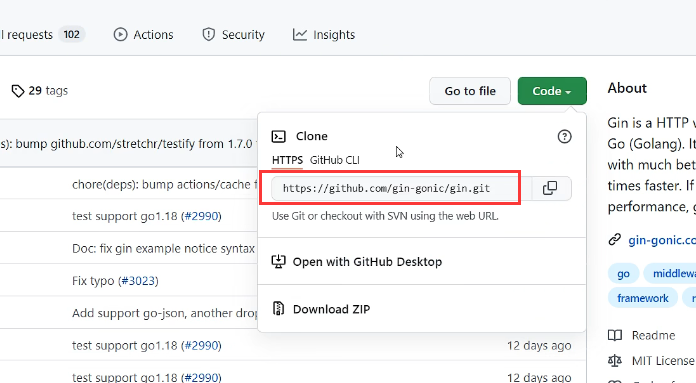
Task: Expand the green Code dropdown
Action: pos(552,91)
